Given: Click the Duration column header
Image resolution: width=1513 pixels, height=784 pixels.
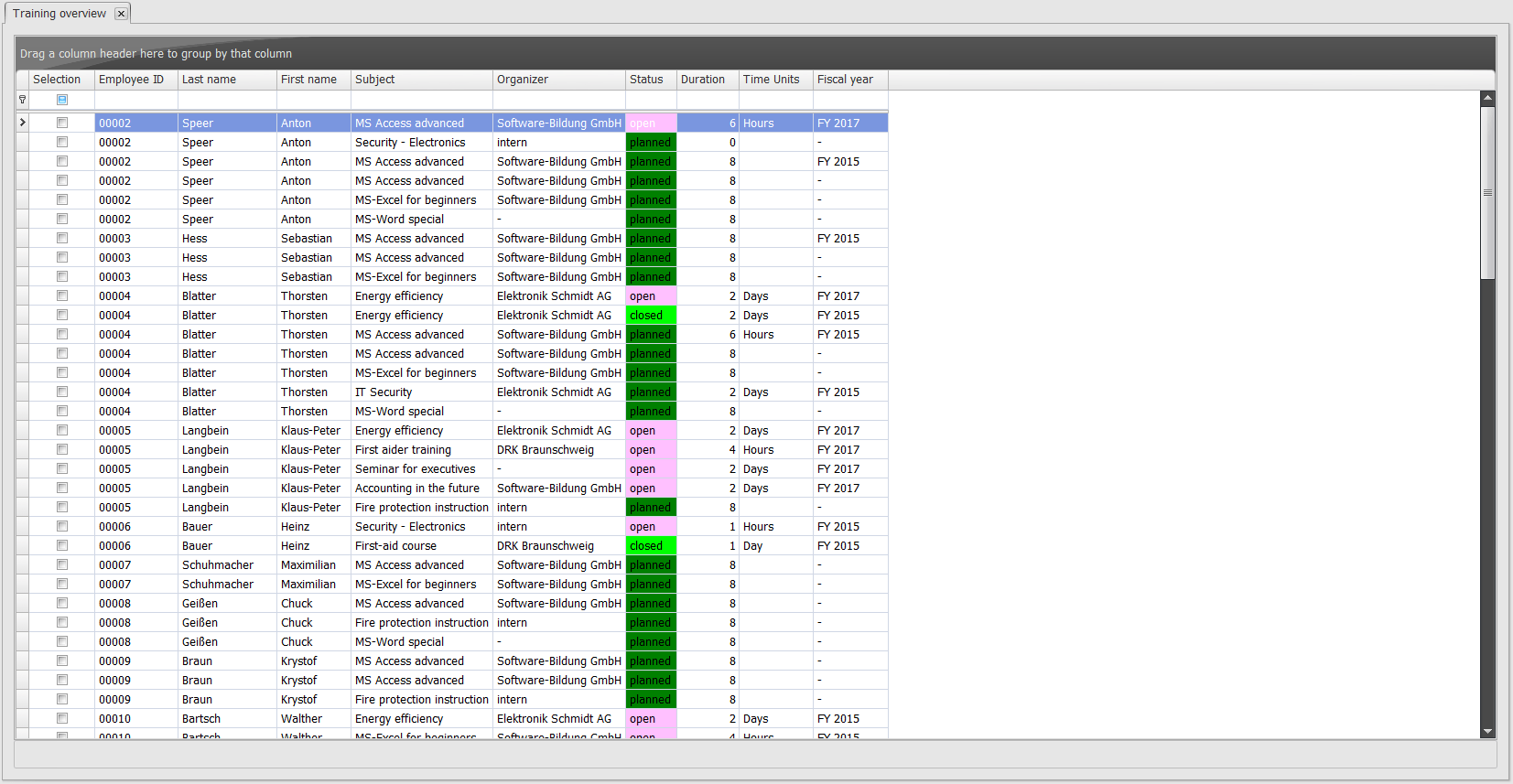Looking at the screenshot, I should click(707, 80).
